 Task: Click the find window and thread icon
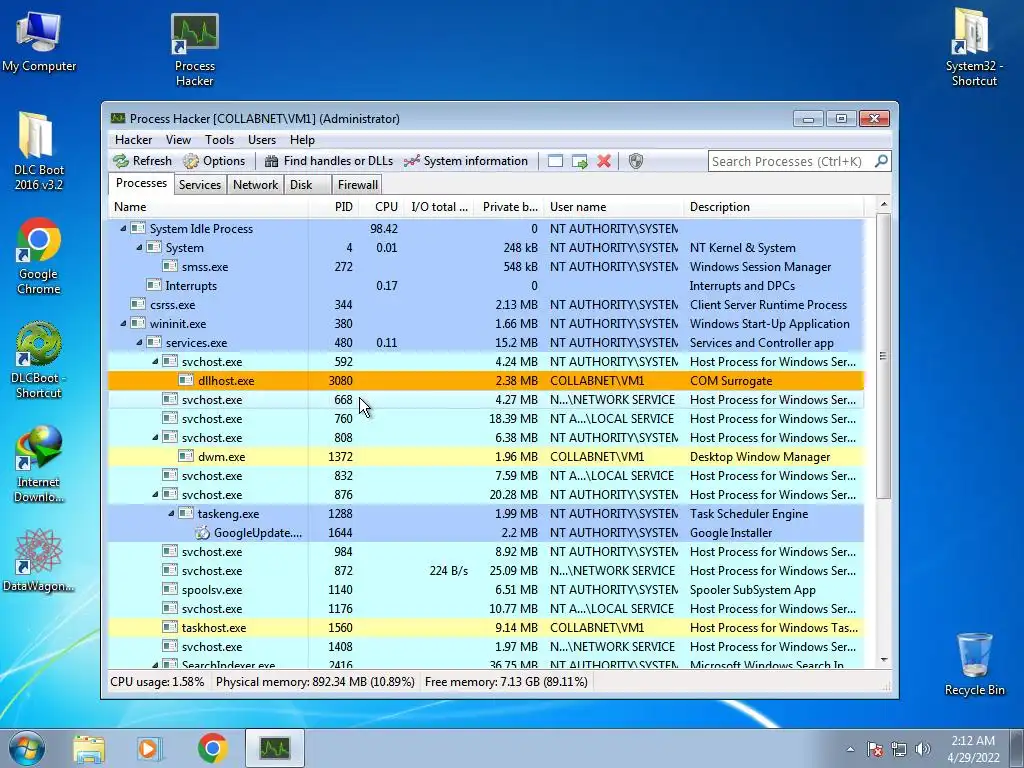579,161
